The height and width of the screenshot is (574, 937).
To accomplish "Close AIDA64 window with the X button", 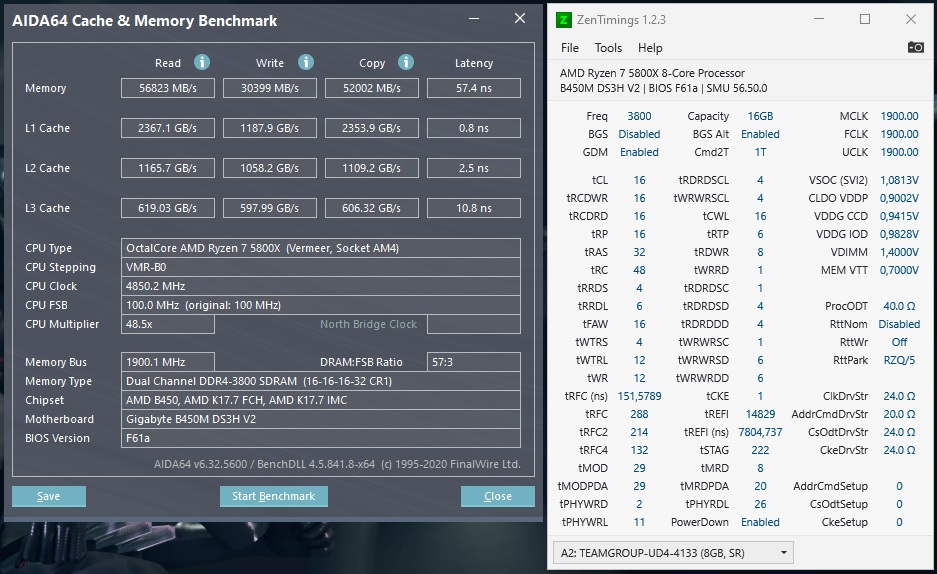I will tap(520, 19).
